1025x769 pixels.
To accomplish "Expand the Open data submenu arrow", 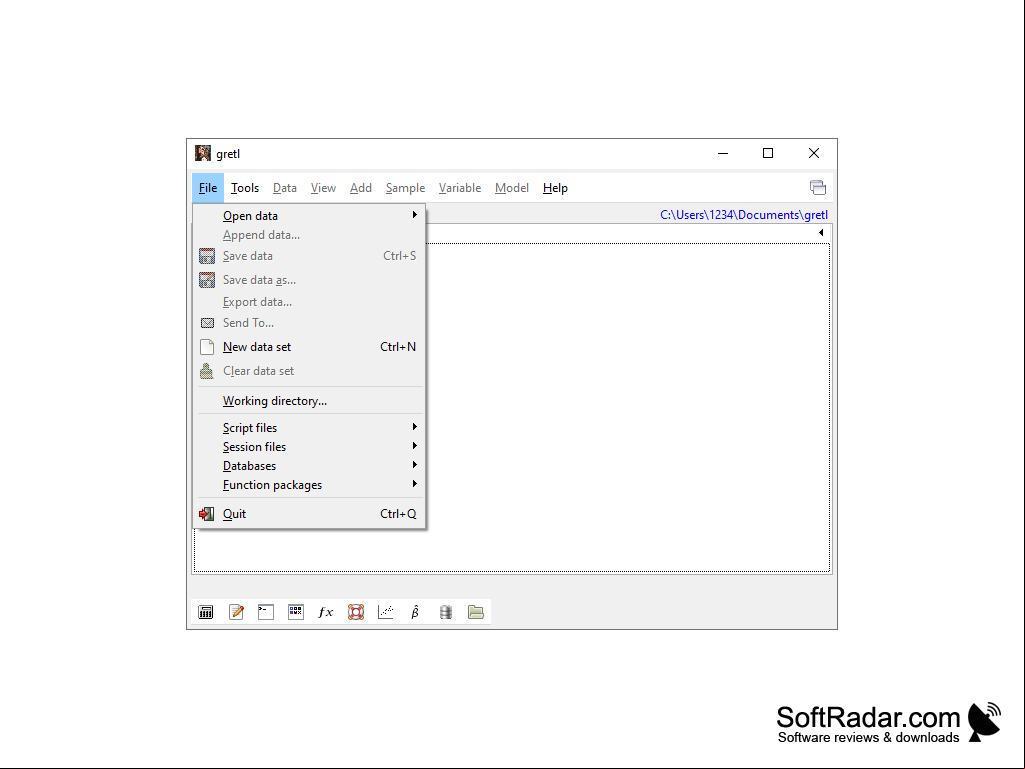I will pyautogui.click(x=414, y=214).
